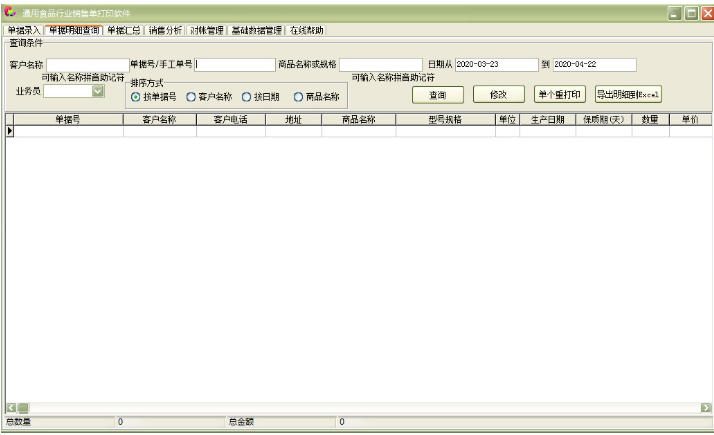714x435 pixels.
Task: Go to the 基础数据管理 tab
Action: coord(257,31)
